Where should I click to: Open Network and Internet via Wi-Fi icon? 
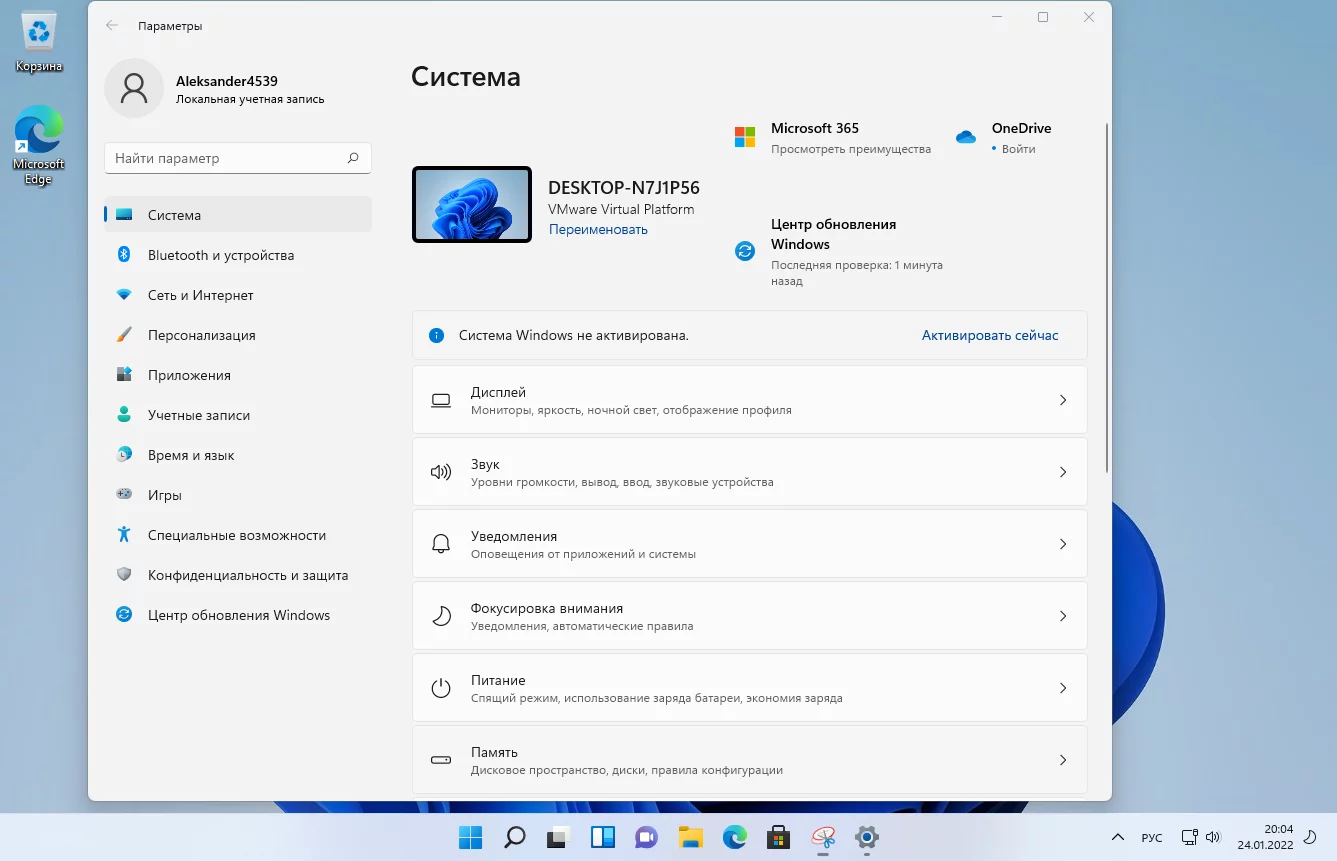[x=124, y=295]
